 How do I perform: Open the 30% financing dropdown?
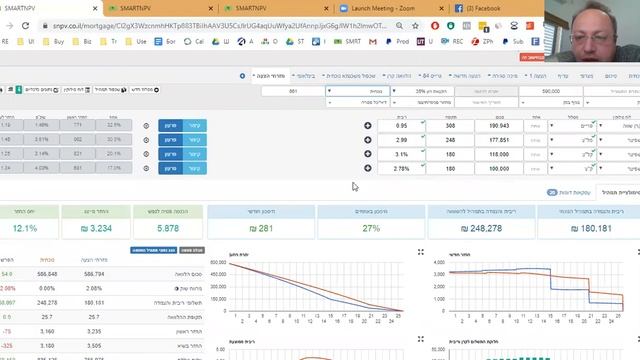pyautogui.click(x=422, y=91)
